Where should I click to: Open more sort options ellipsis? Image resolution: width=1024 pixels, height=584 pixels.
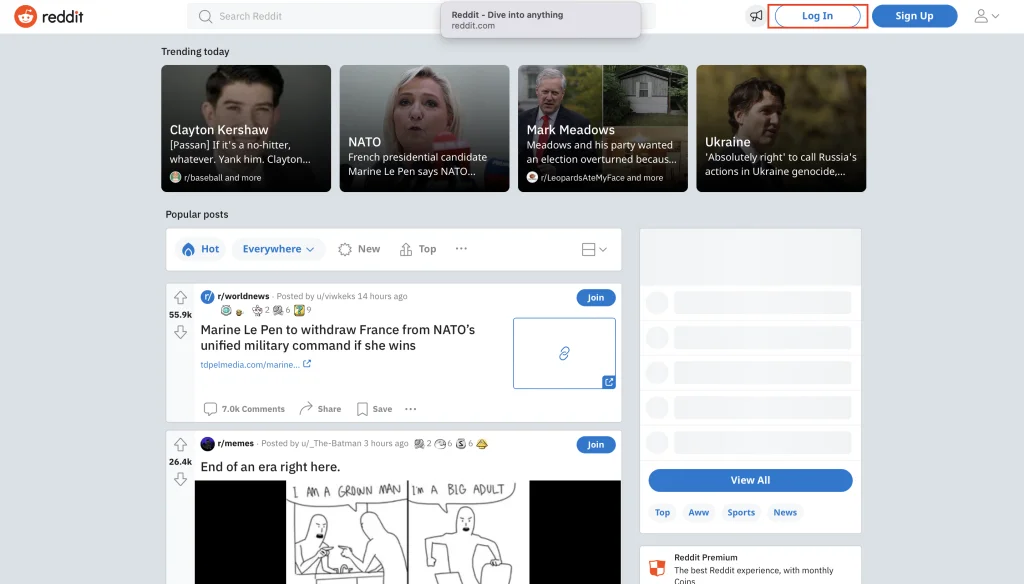(x=461, y=248)
